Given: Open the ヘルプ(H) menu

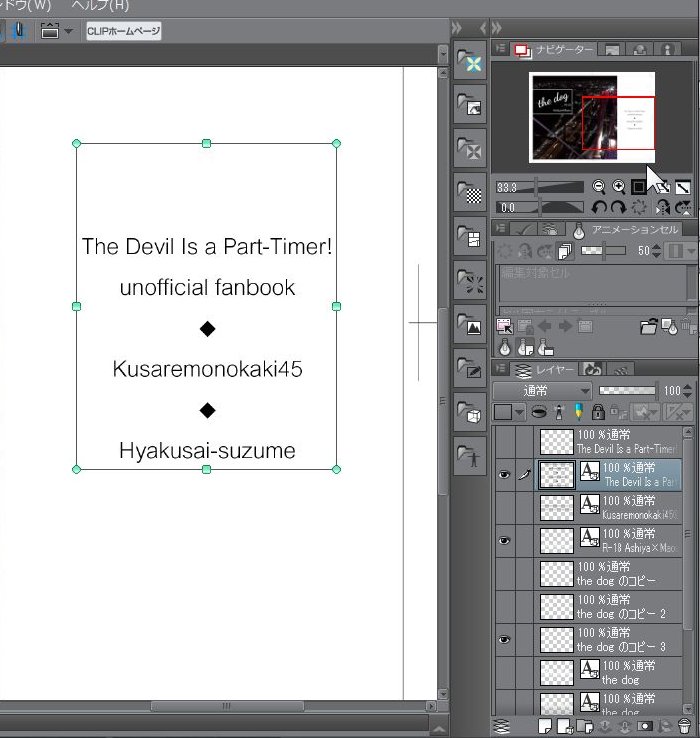Looking at the screenshot, I should 100,6.
